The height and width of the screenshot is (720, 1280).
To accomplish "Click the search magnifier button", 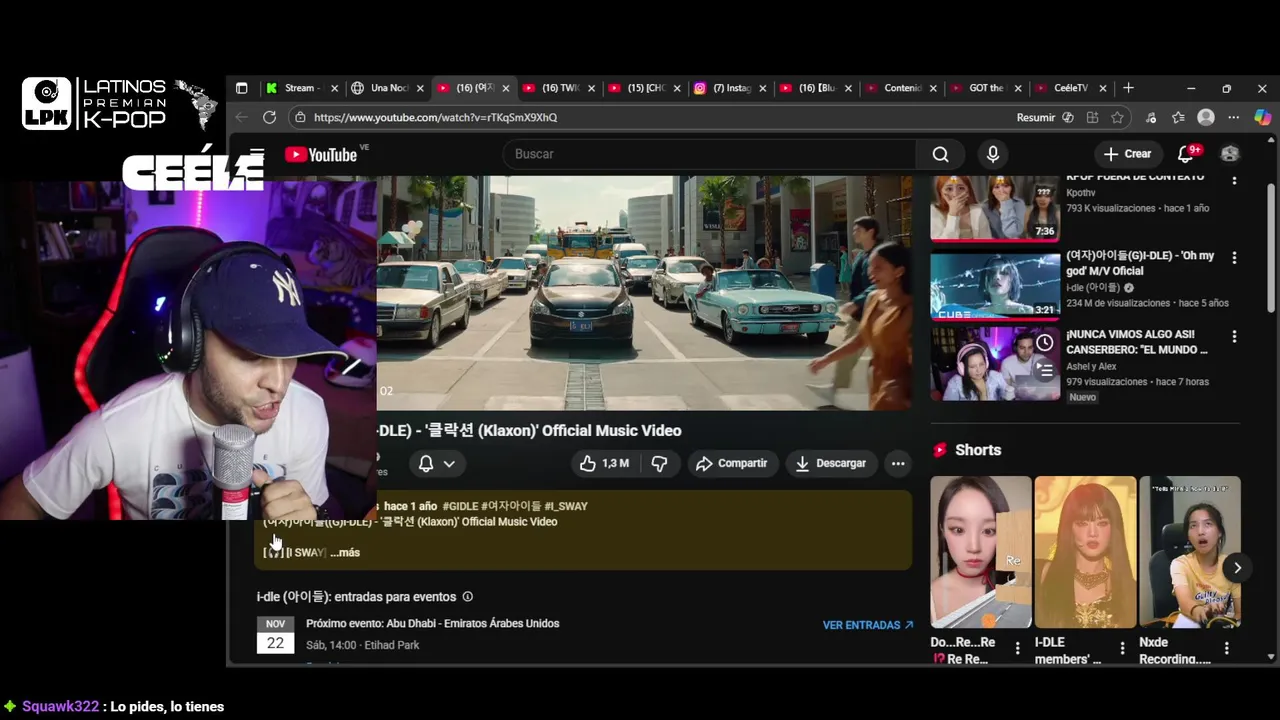I will point(941,154).
